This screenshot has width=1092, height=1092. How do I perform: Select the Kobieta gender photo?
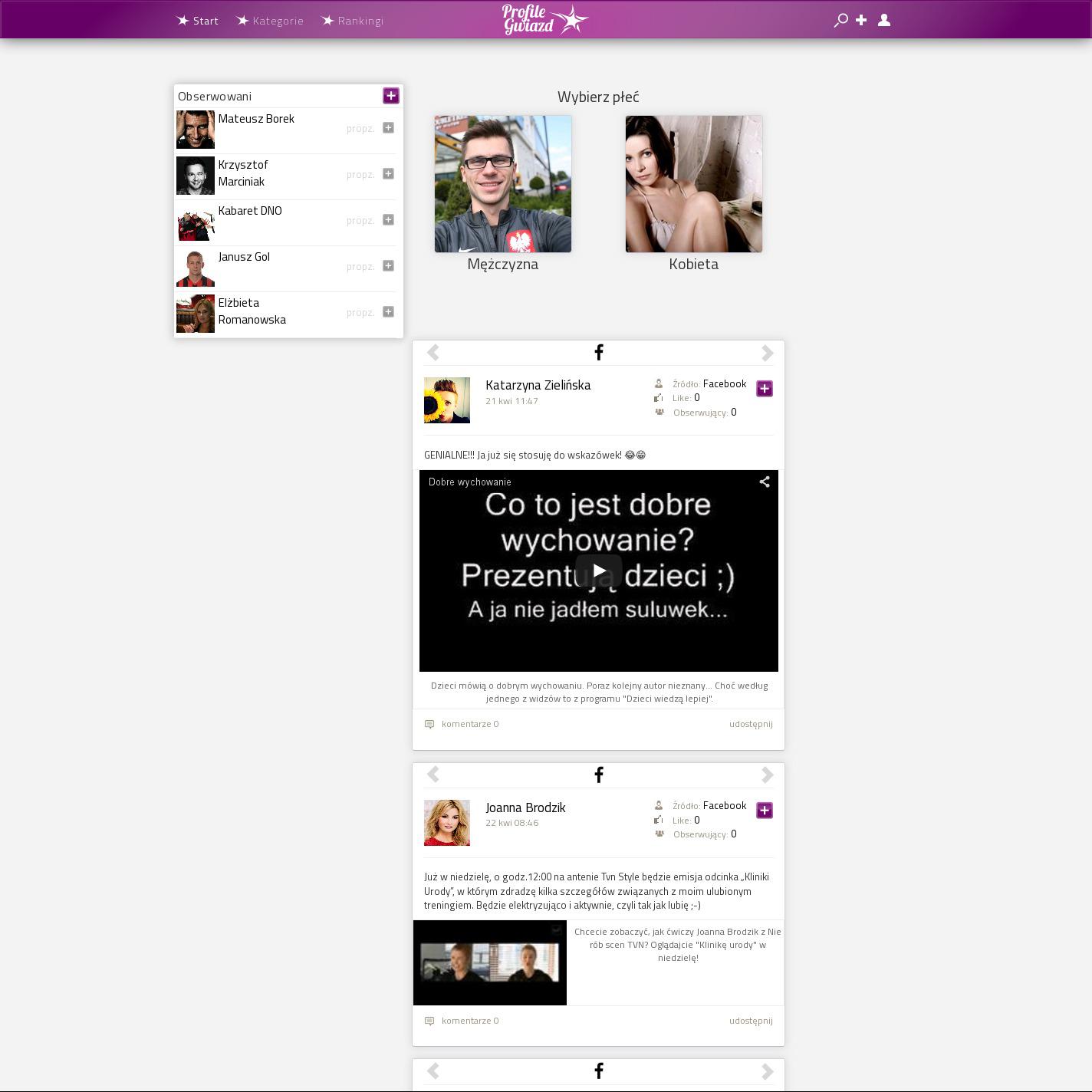(694, 184)
